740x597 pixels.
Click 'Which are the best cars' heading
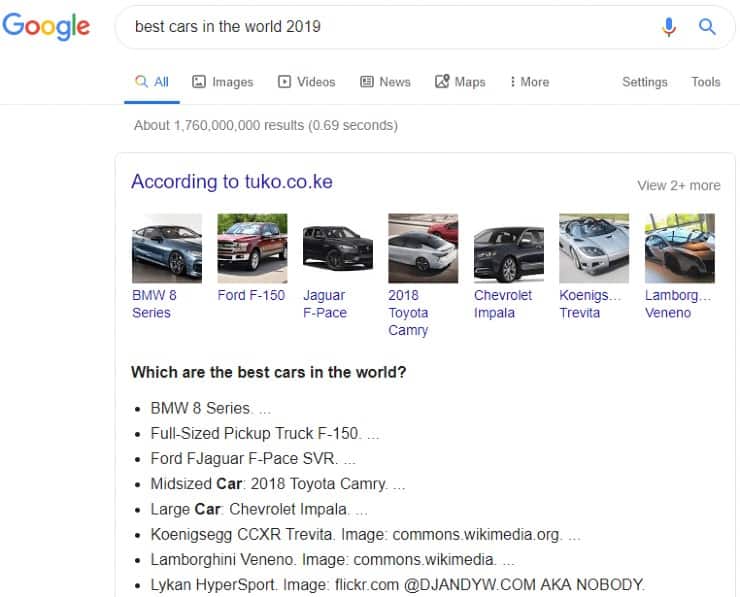coord(269,372)
